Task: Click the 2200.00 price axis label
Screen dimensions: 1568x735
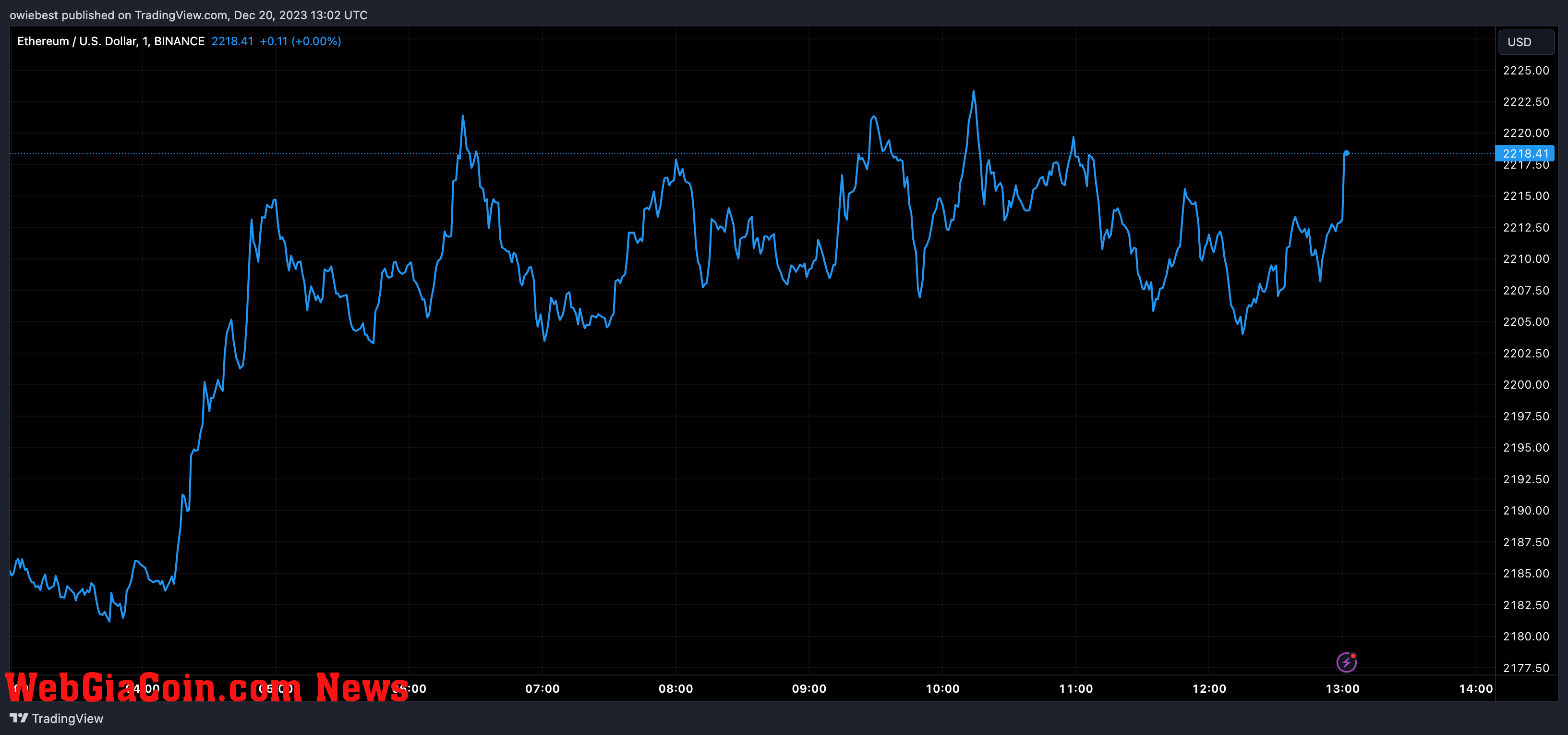Action: (1526, 385)
